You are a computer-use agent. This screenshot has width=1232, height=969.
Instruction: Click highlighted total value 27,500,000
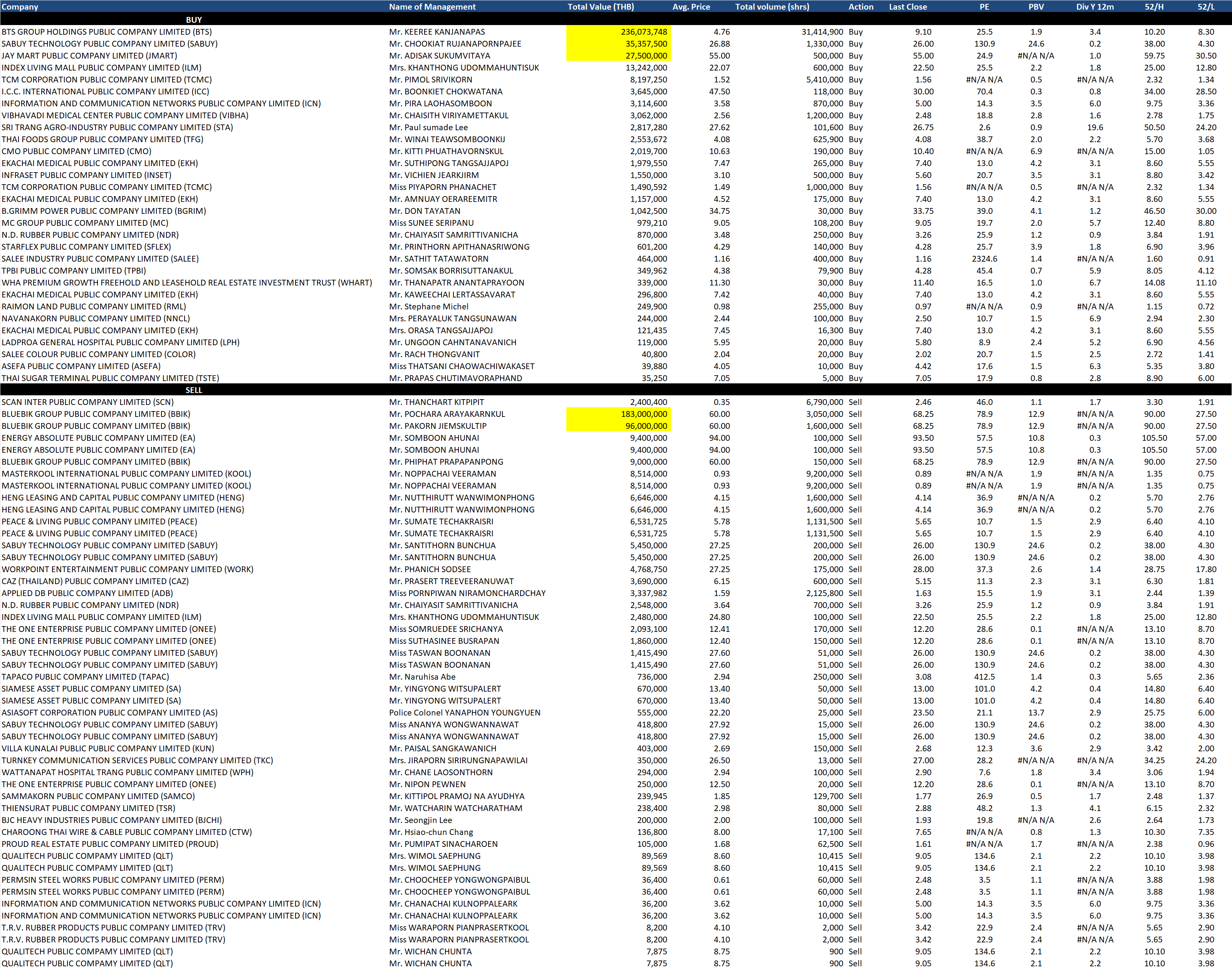618,55
